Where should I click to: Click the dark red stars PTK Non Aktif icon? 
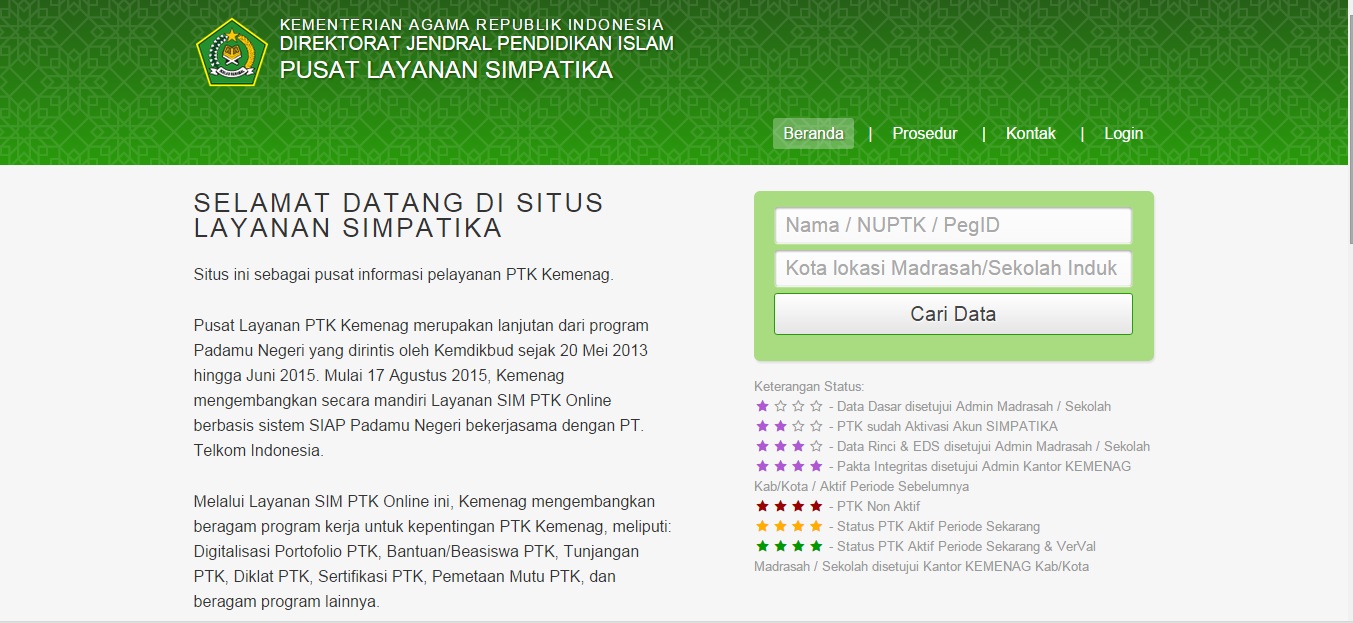pos(789,506)
